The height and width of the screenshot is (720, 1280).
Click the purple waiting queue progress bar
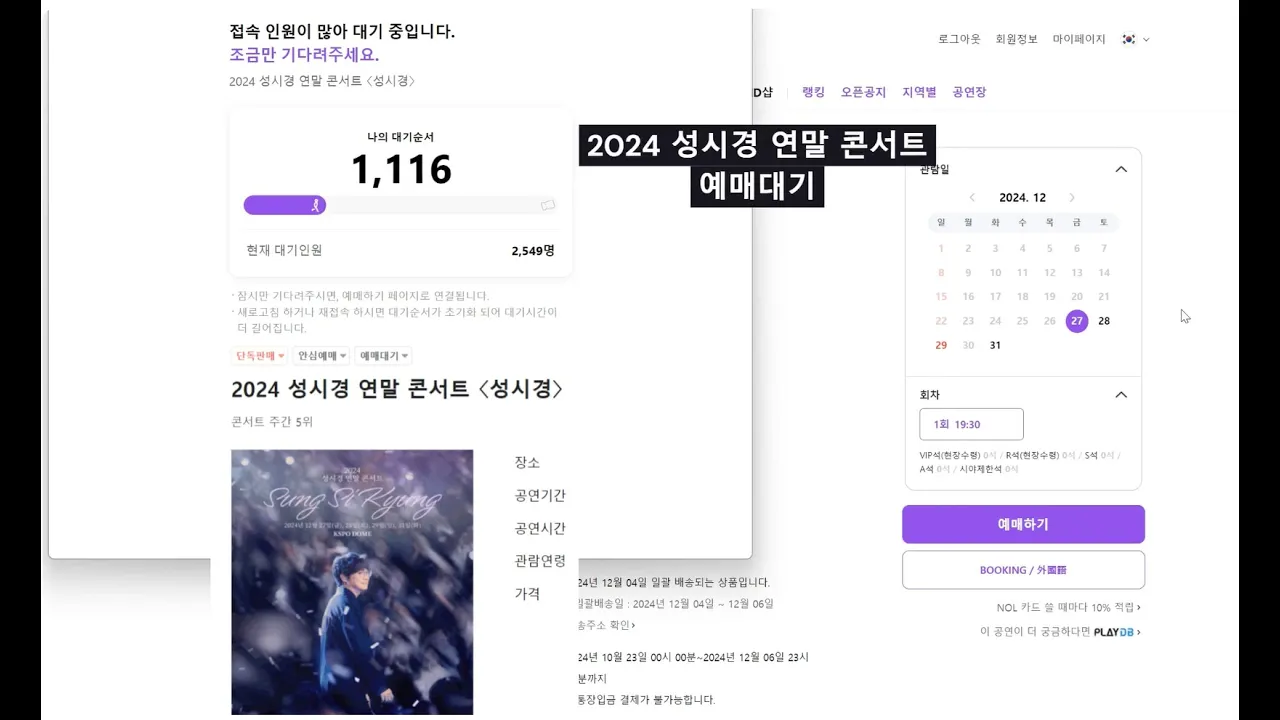click(284, 205)
